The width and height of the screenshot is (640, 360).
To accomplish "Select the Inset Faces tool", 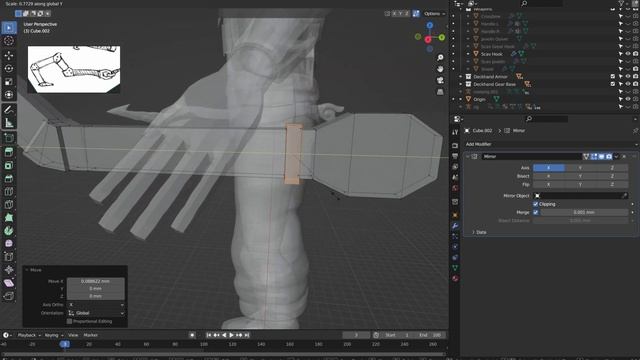I will [9, 165].
